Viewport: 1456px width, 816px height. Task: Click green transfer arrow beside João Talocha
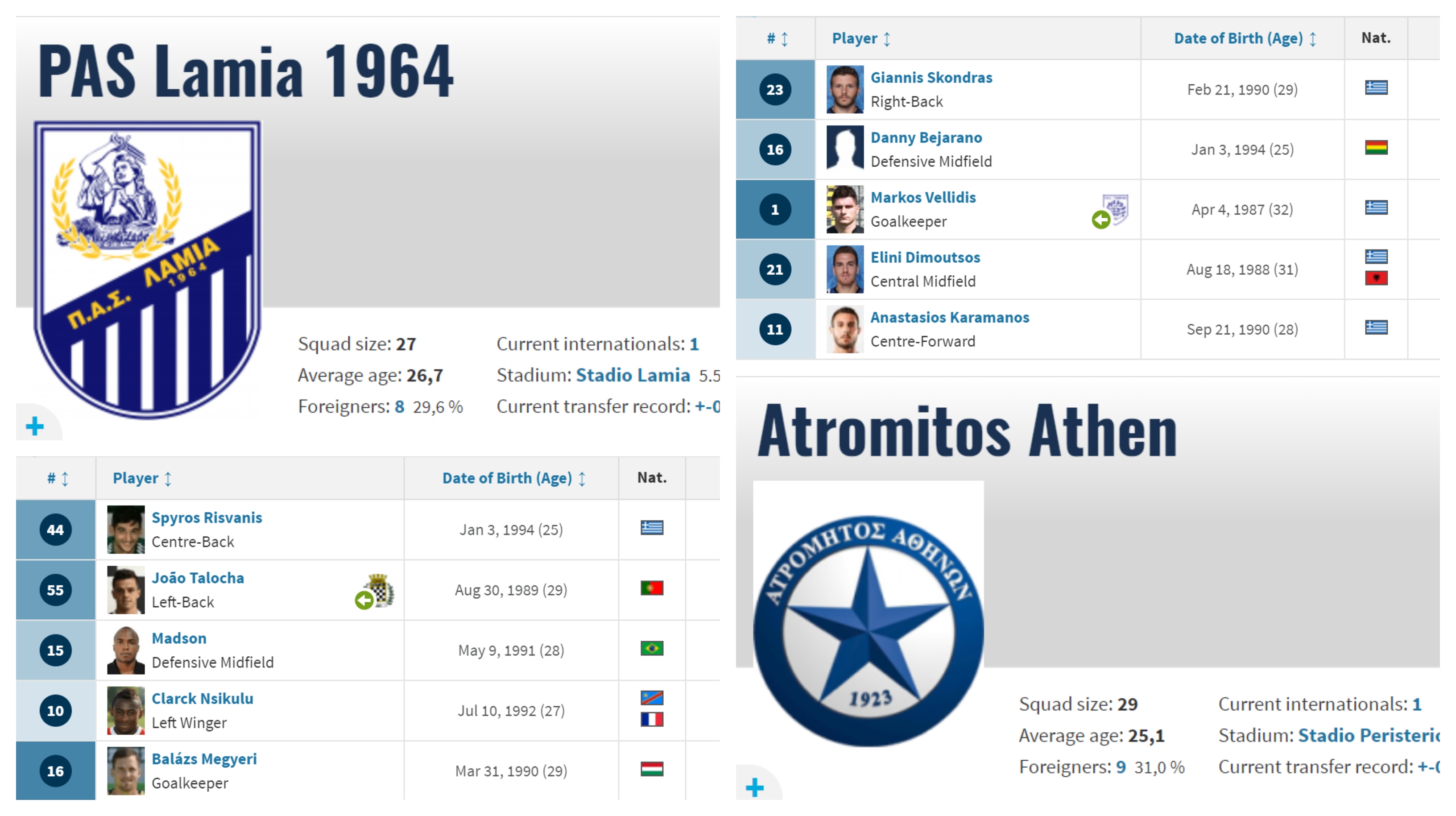364,600
